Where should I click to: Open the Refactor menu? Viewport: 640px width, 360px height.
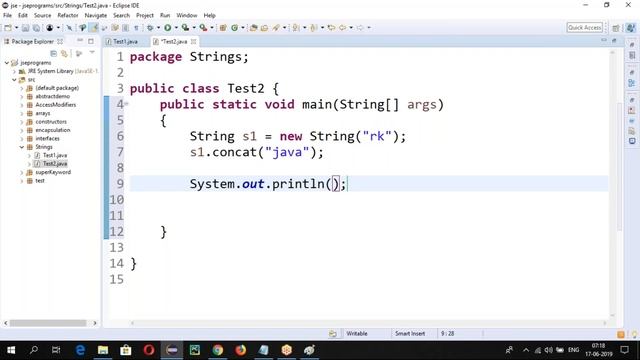(x=68, y=15)
